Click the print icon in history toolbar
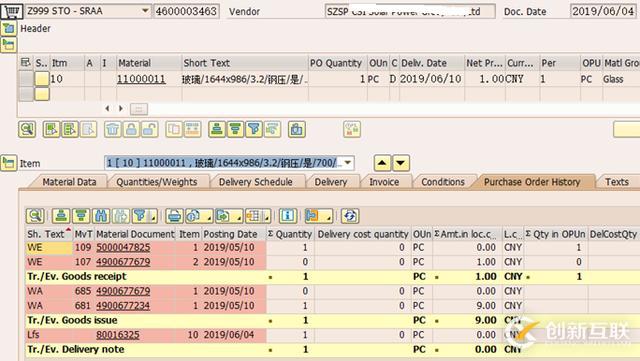Viewport: 640px width, 361px height. click(174, 216)
